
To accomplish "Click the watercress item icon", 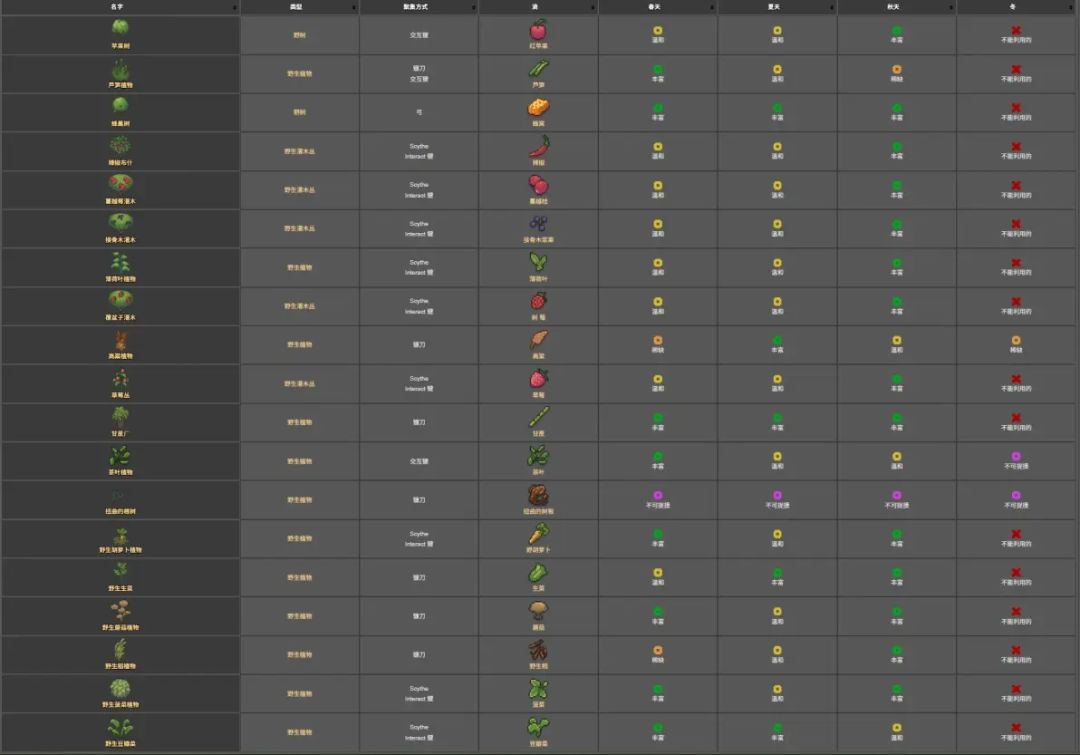I will (538, 727).
